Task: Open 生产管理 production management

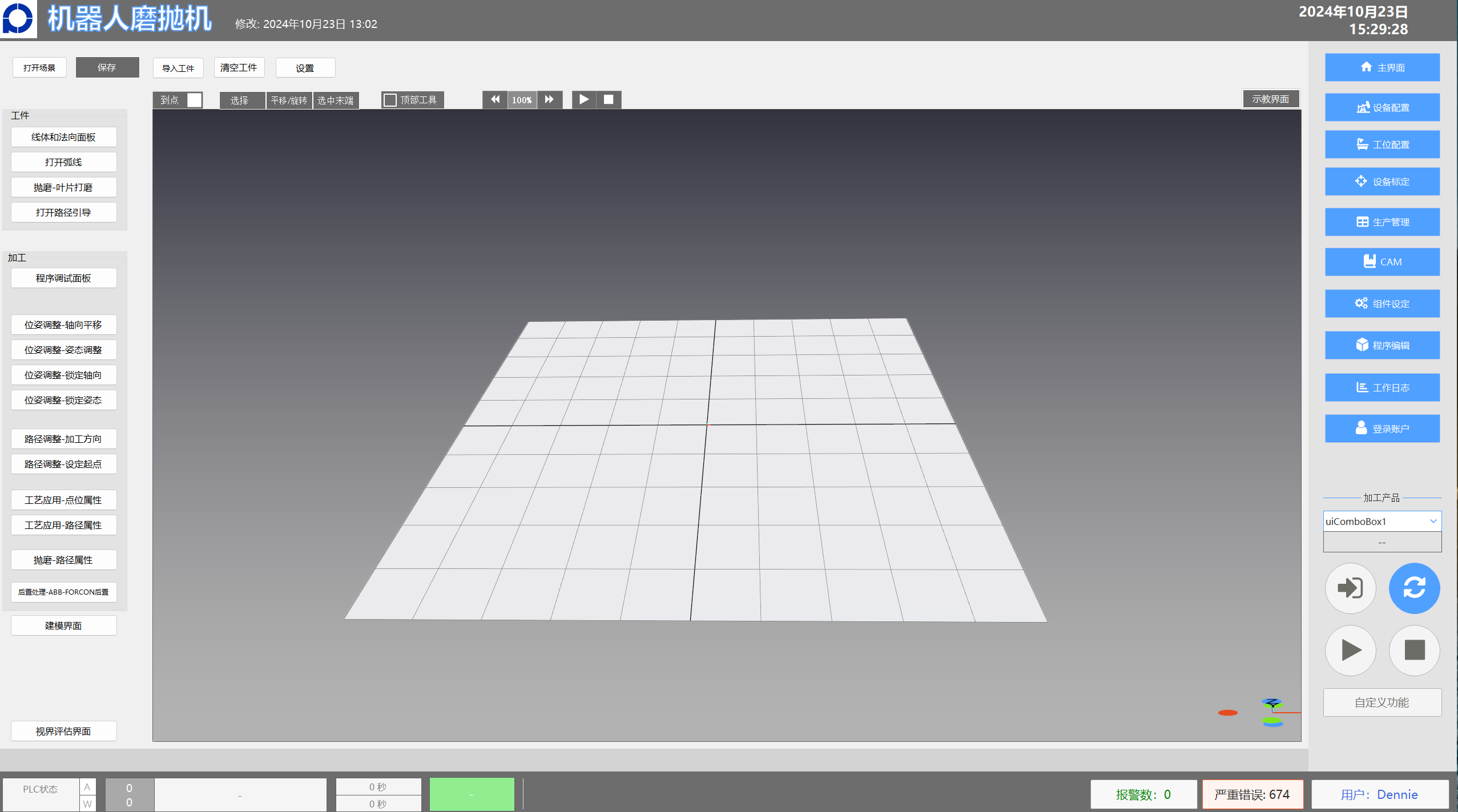Action: tap(1382, 222)
